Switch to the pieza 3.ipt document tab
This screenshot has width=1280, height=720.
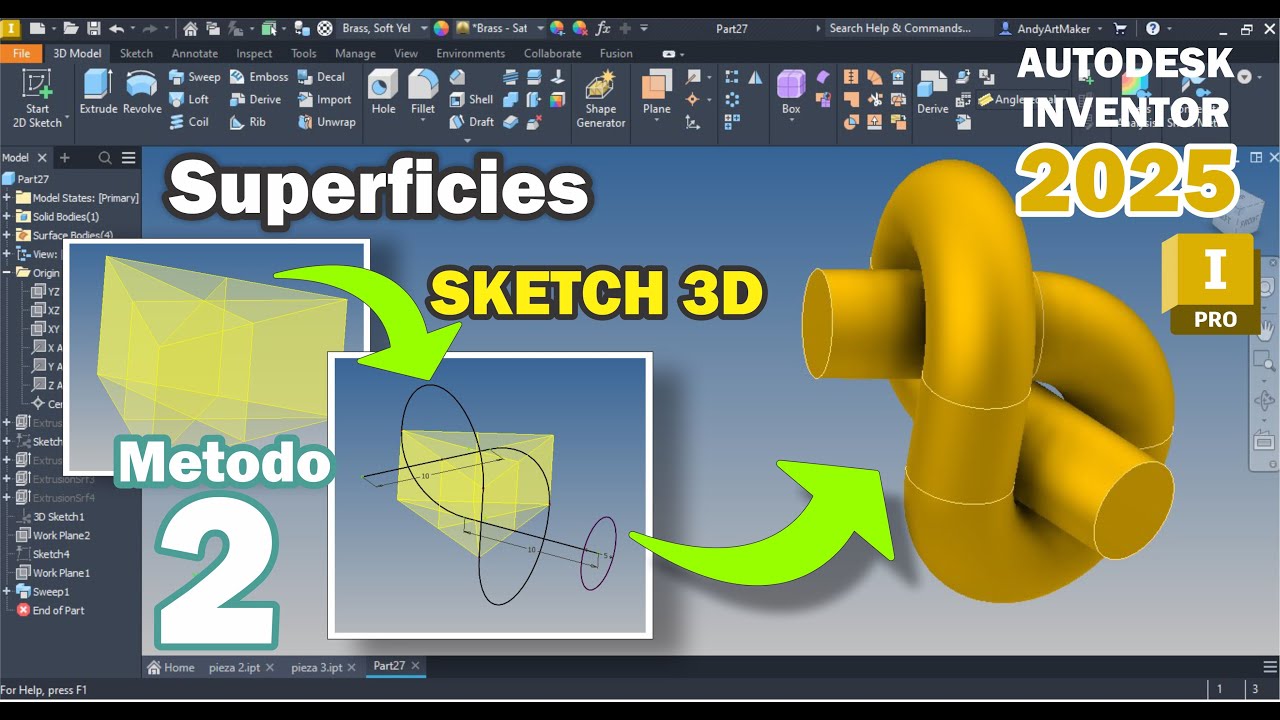tap(317, 667)
